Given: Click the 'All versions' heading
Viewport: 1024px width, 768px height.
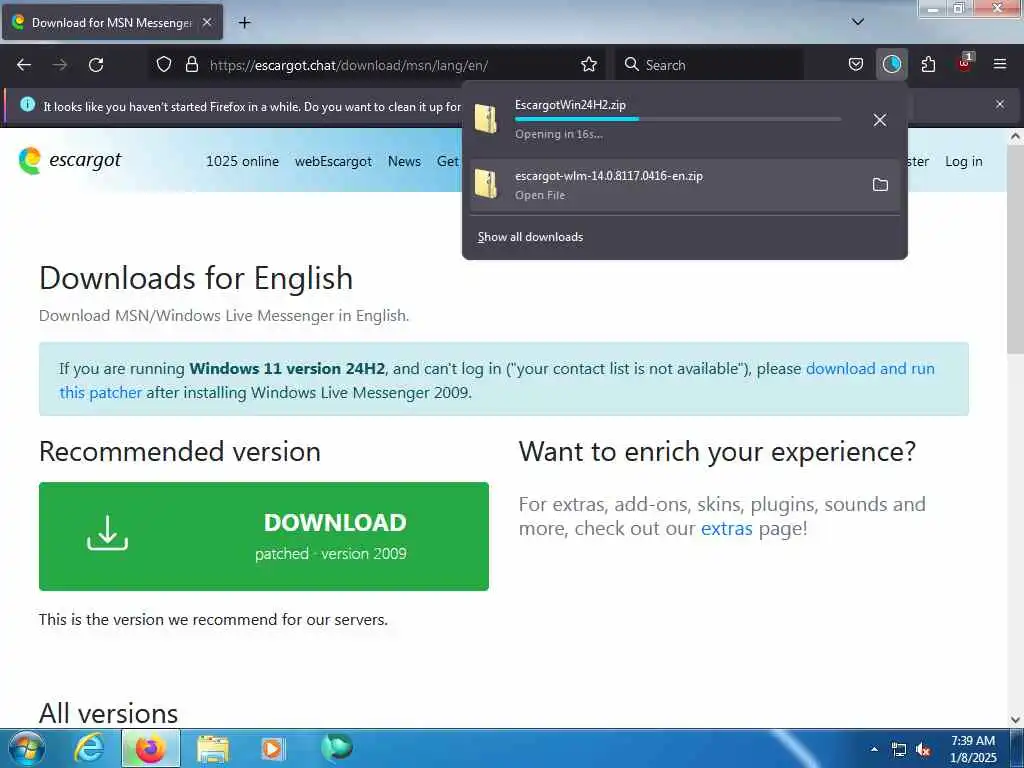Looking at the screenshot, I should [x=108, y=713].
